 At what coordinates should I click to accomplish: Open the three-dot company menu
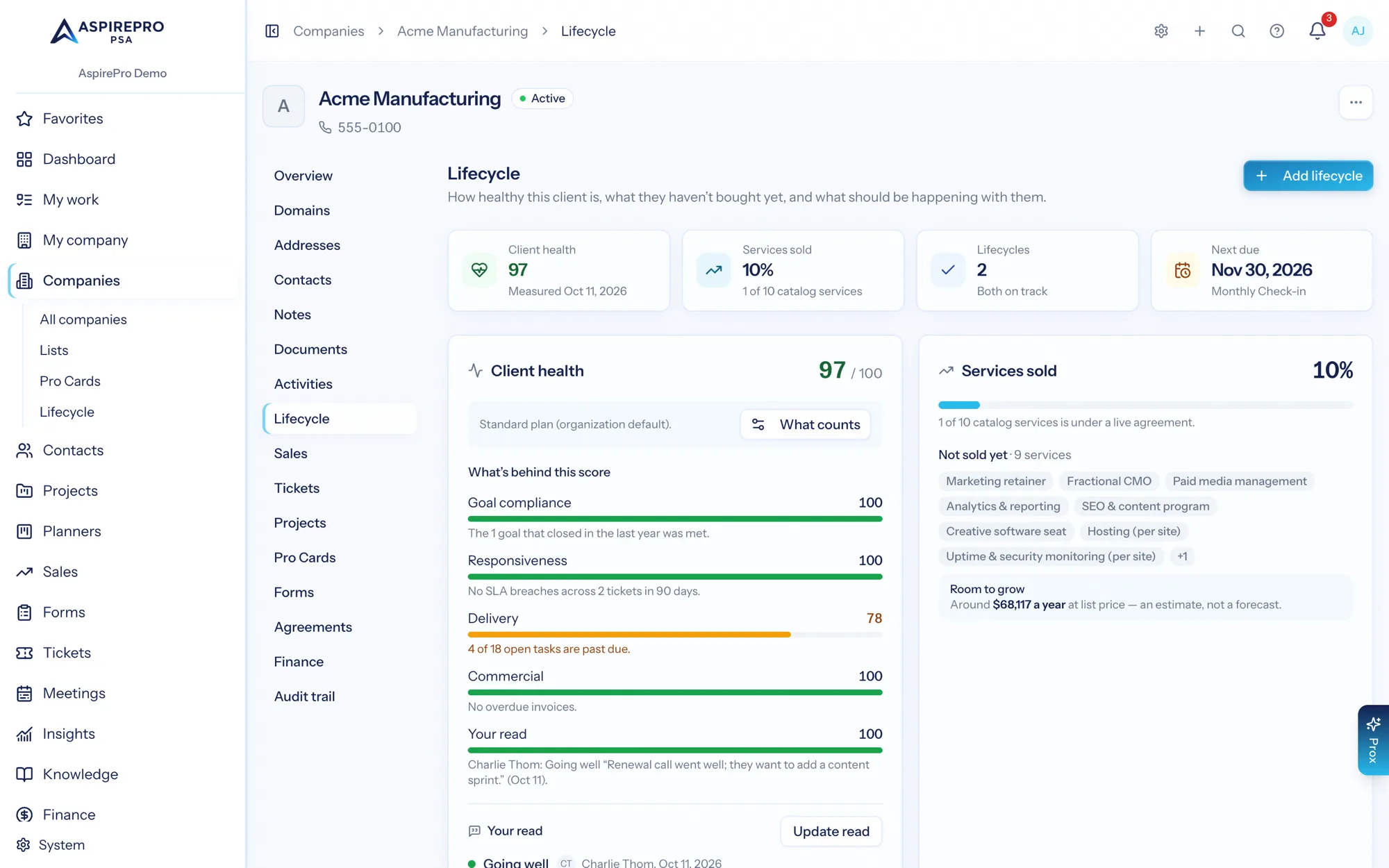click(x=1356, y=103)
